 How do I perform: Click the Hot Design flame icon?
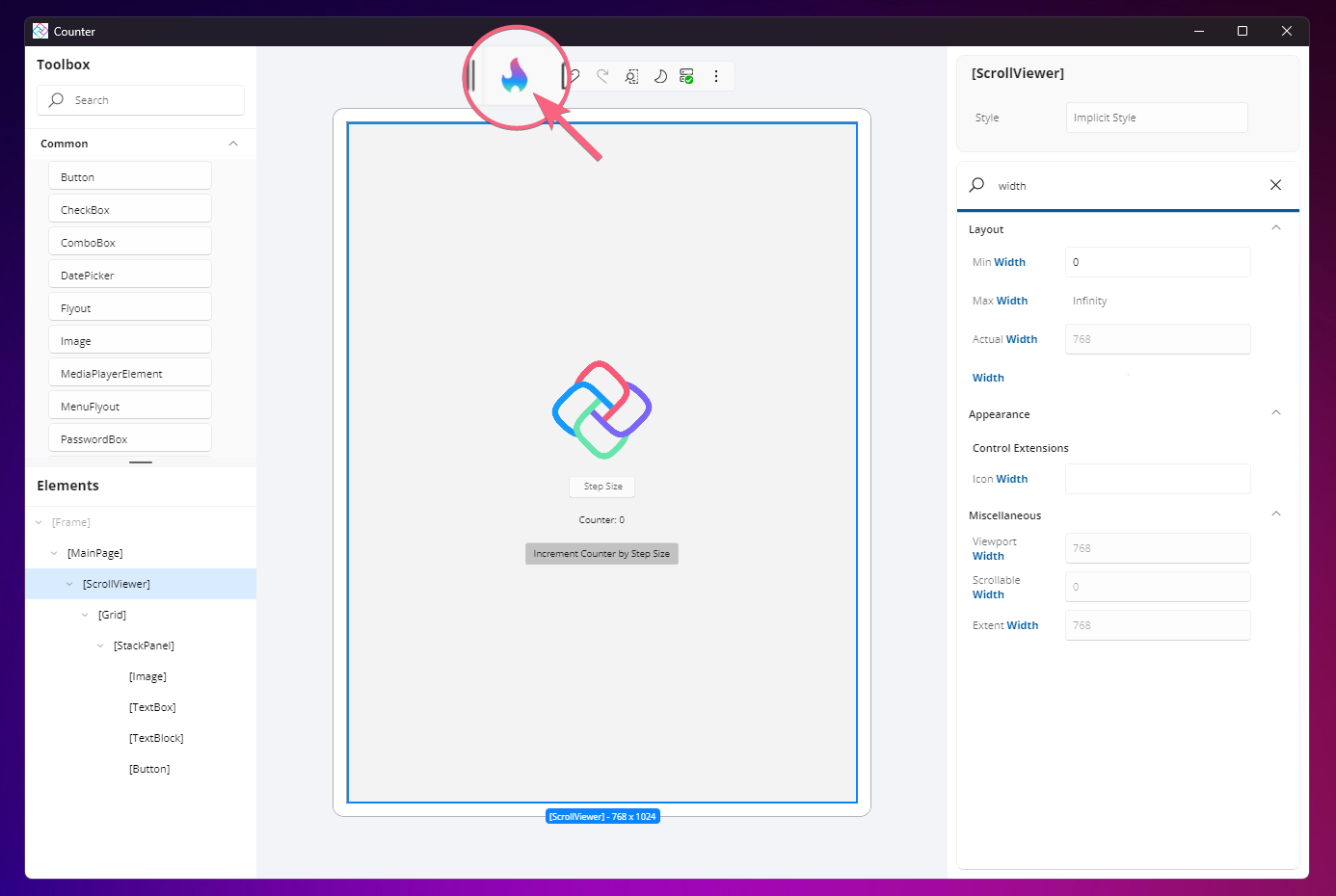[515, 76]
